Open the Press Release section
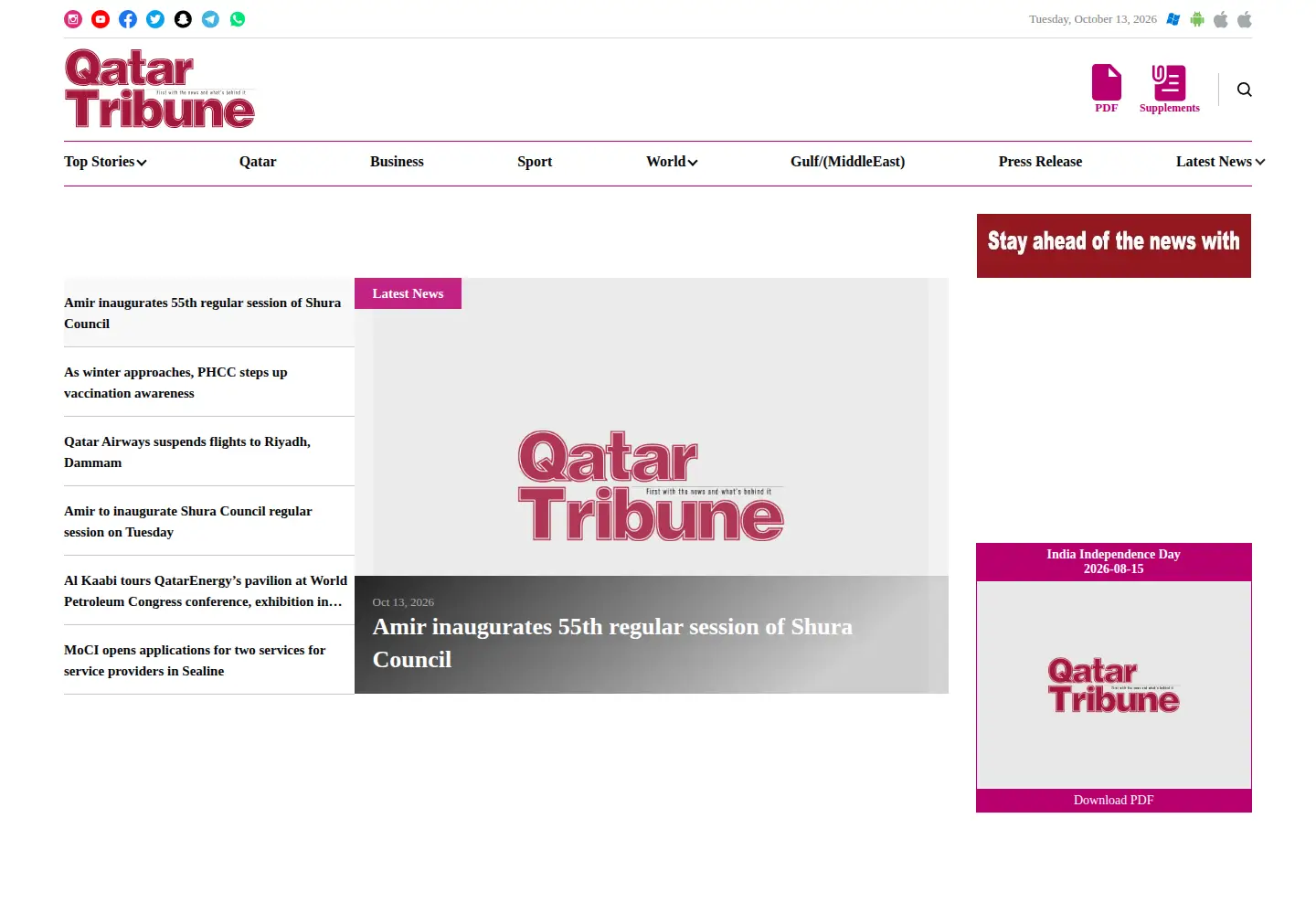The width and height of the screenshot is (1316, 914). click(1040, 162)
